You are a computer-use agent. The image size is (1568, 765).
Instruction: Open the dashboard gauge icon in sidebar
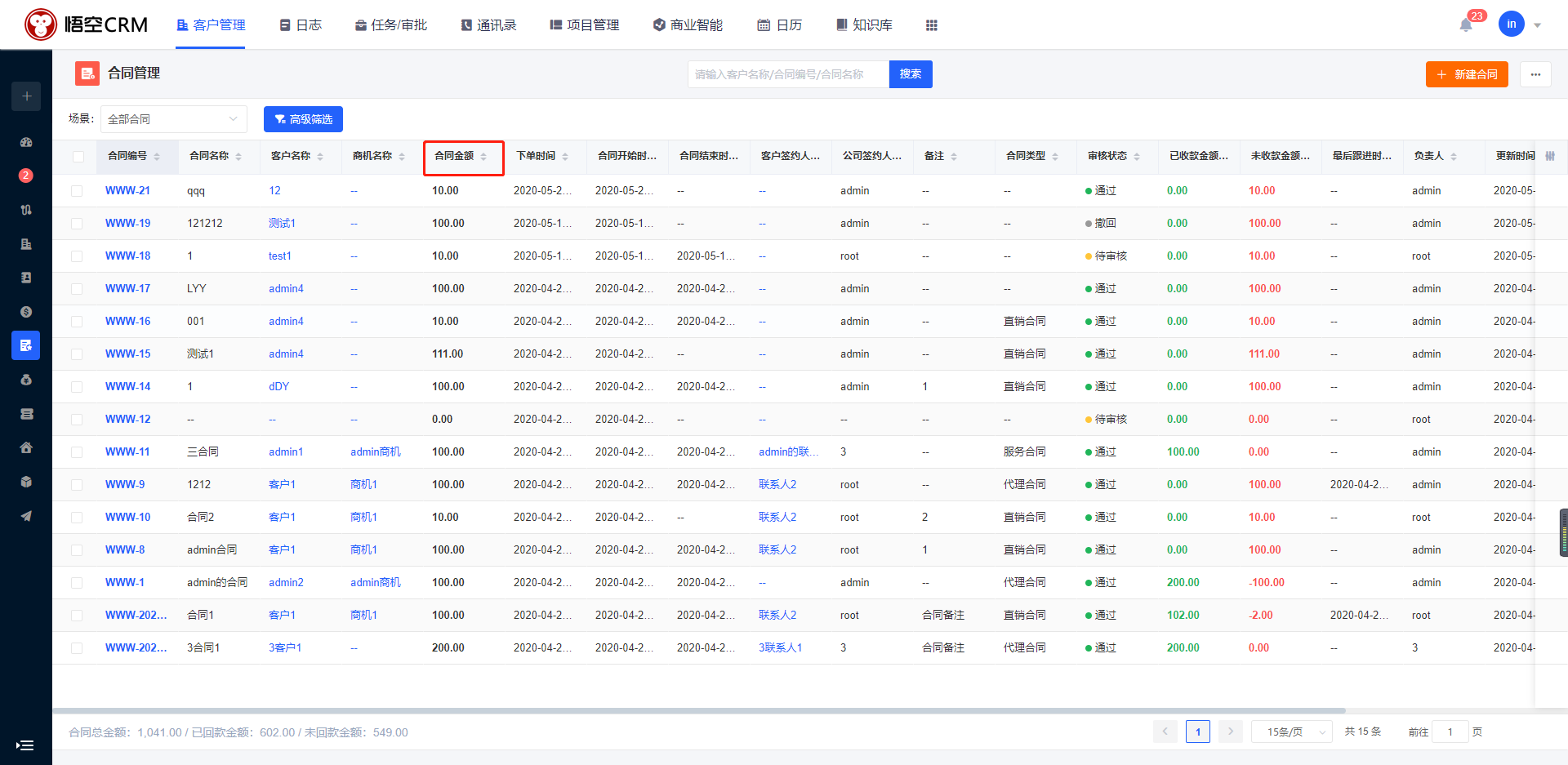point(26,142)
